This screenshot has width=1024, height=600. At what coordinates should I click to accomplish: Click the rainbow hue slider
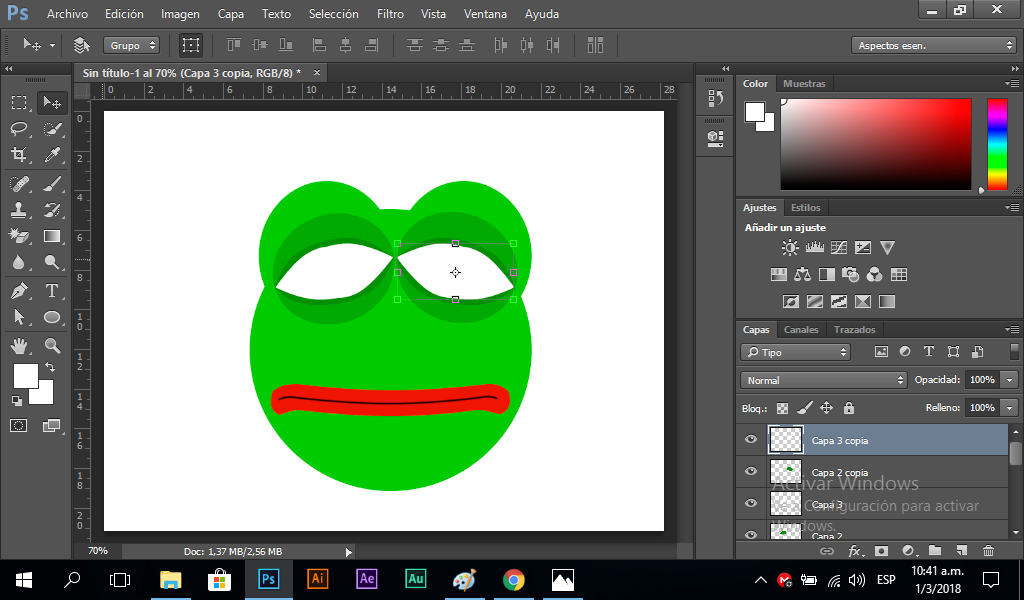tap(997, 144)
